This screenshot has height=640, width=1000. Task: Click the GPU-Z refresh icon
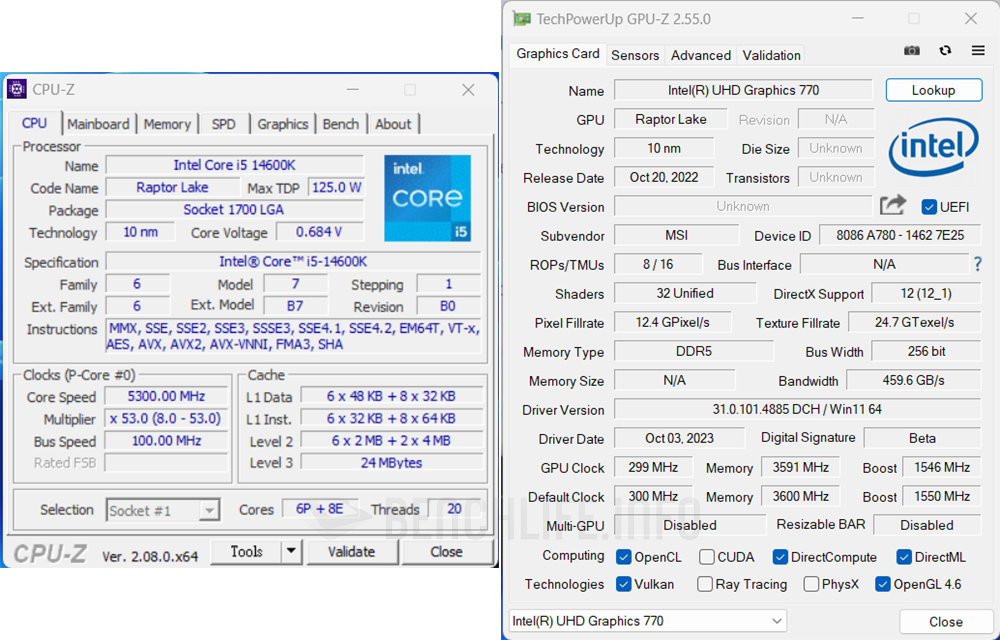click(945, 50)
